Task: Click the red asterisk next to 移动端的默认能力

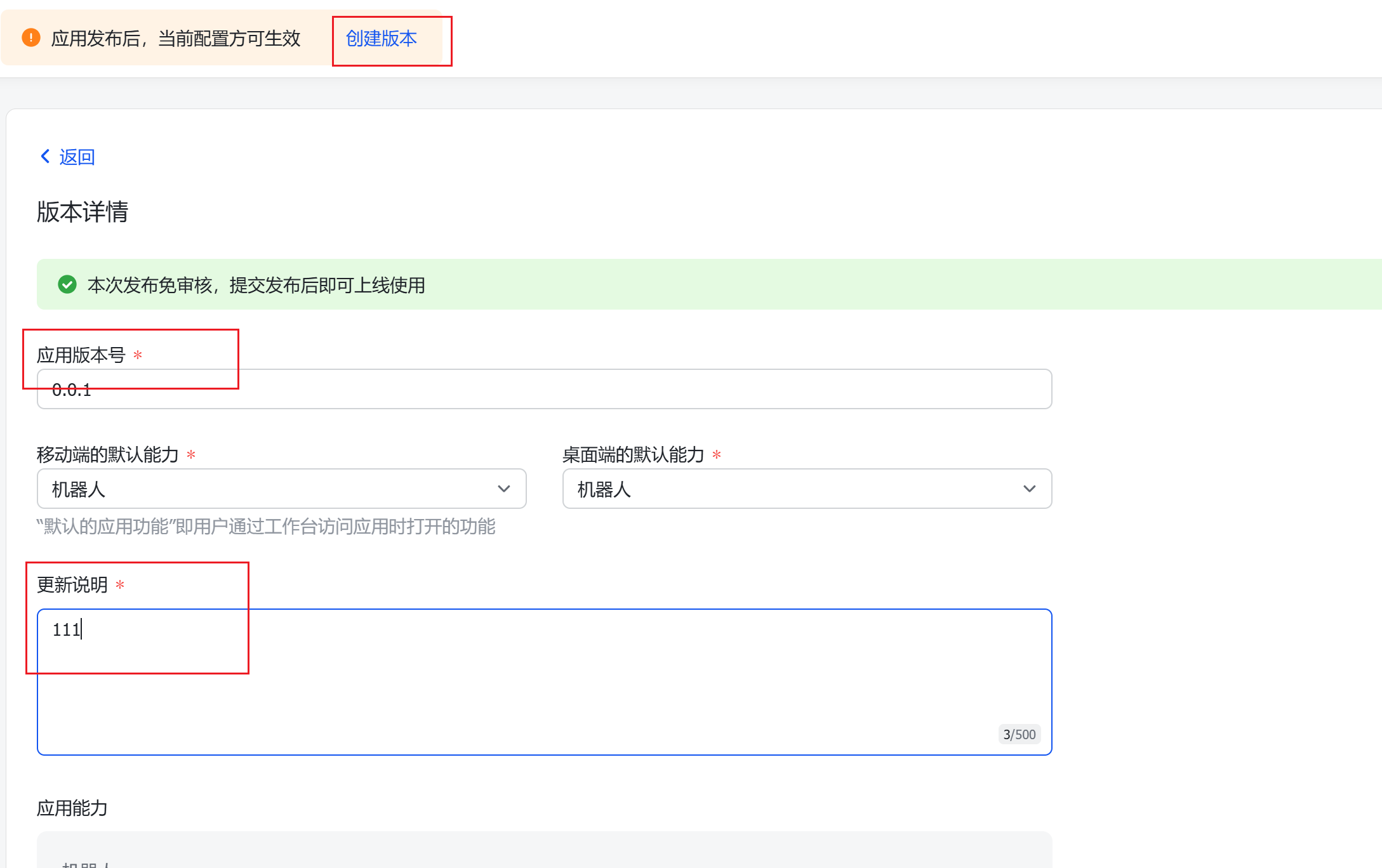Action: point(191,454)
